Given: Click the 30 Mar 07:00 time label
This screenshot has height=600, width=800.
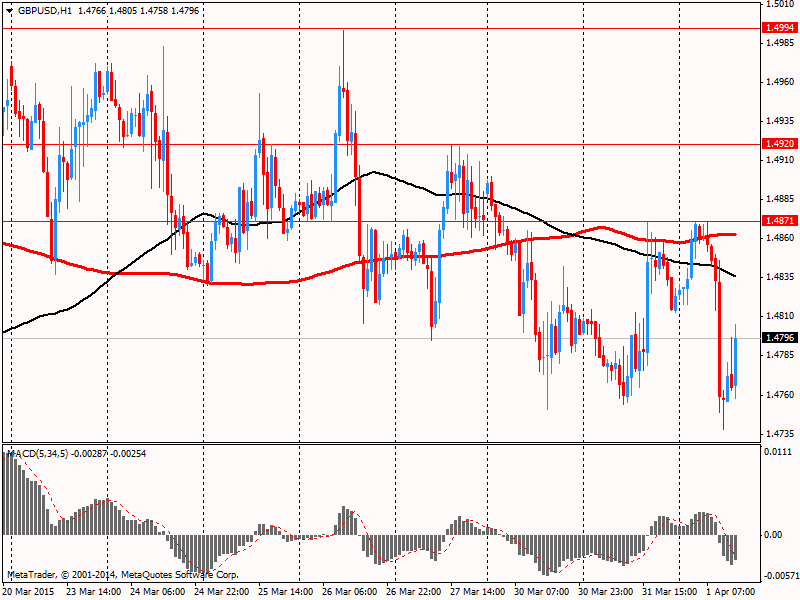Looking at the screenshot, I should click(542, 592).
